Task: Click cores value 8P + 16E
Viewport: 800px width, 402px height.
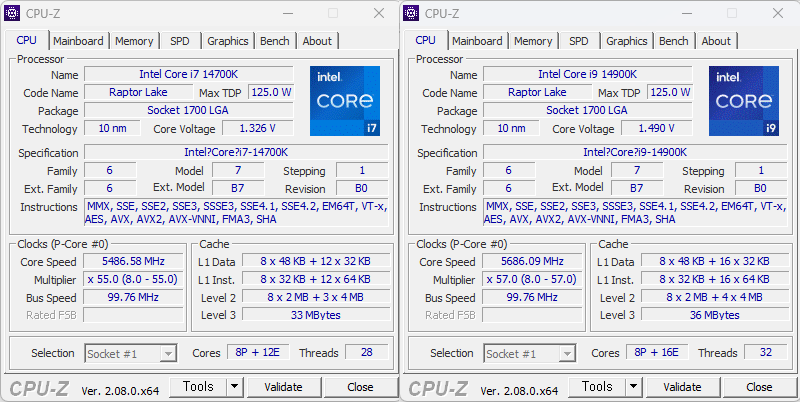Action: coord(657,352)
